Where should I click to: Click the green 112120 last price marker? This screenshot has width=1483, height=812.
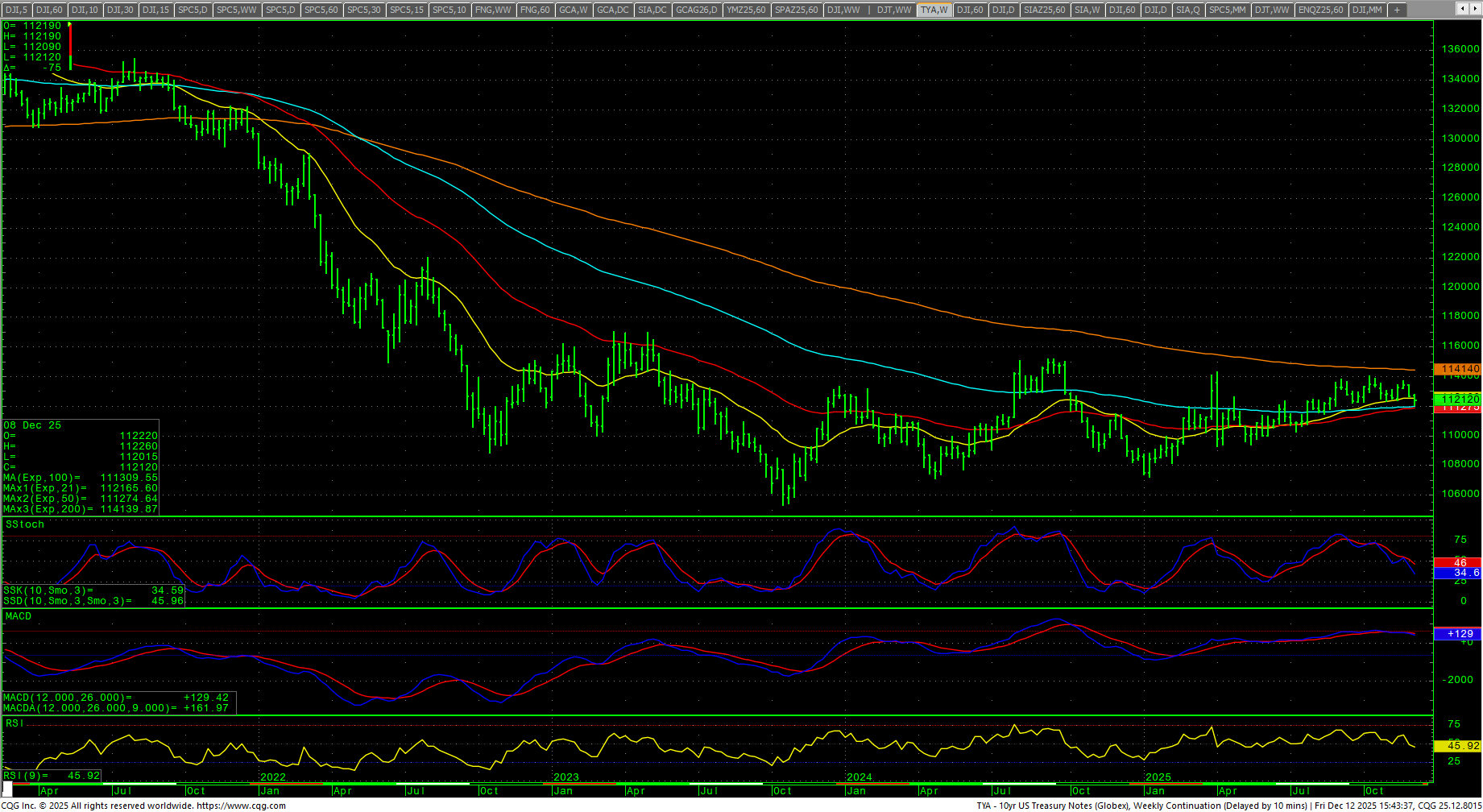point(1459,399)
